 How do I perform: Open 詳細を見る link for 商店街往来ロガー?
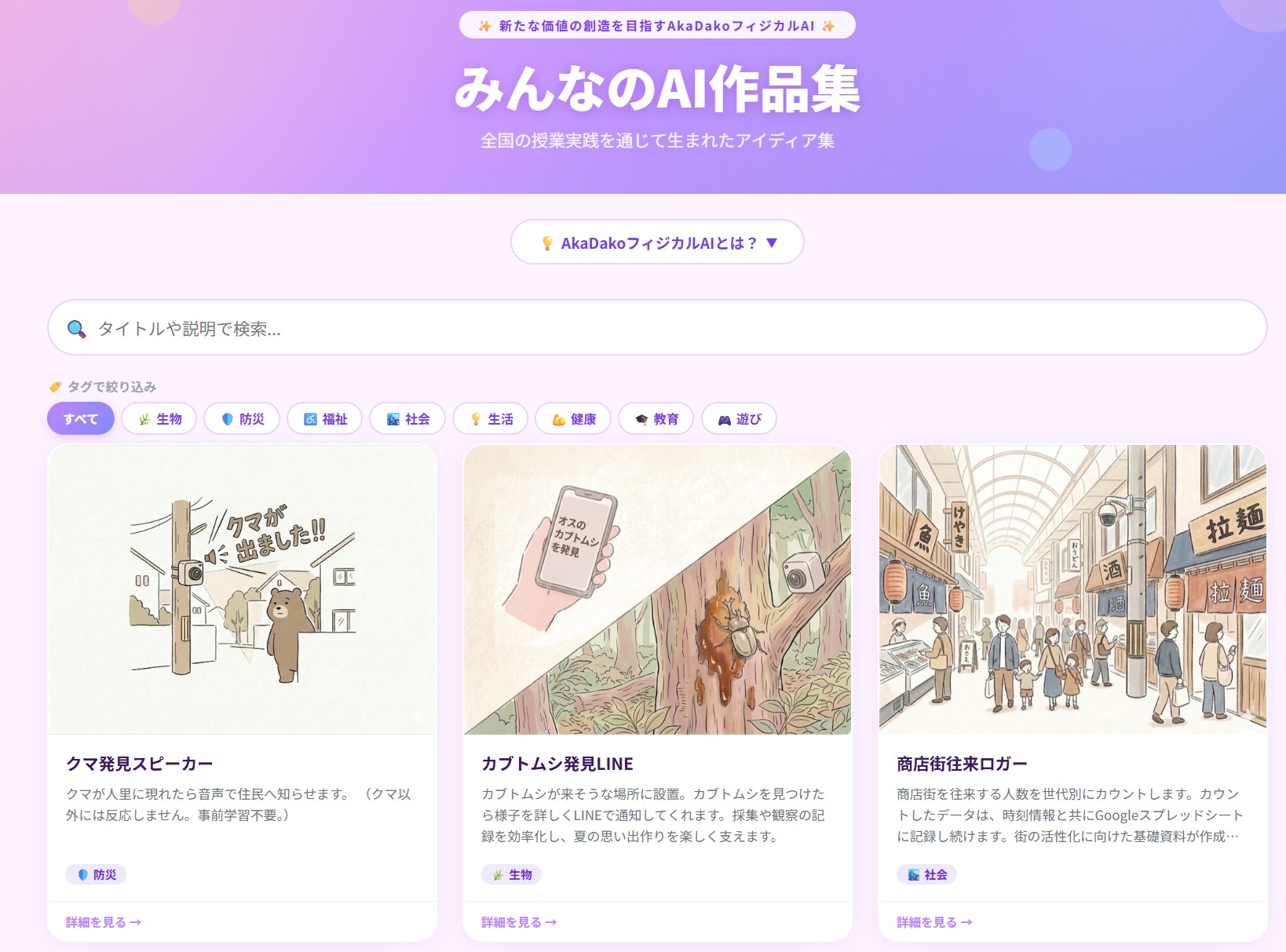(934, 922)
